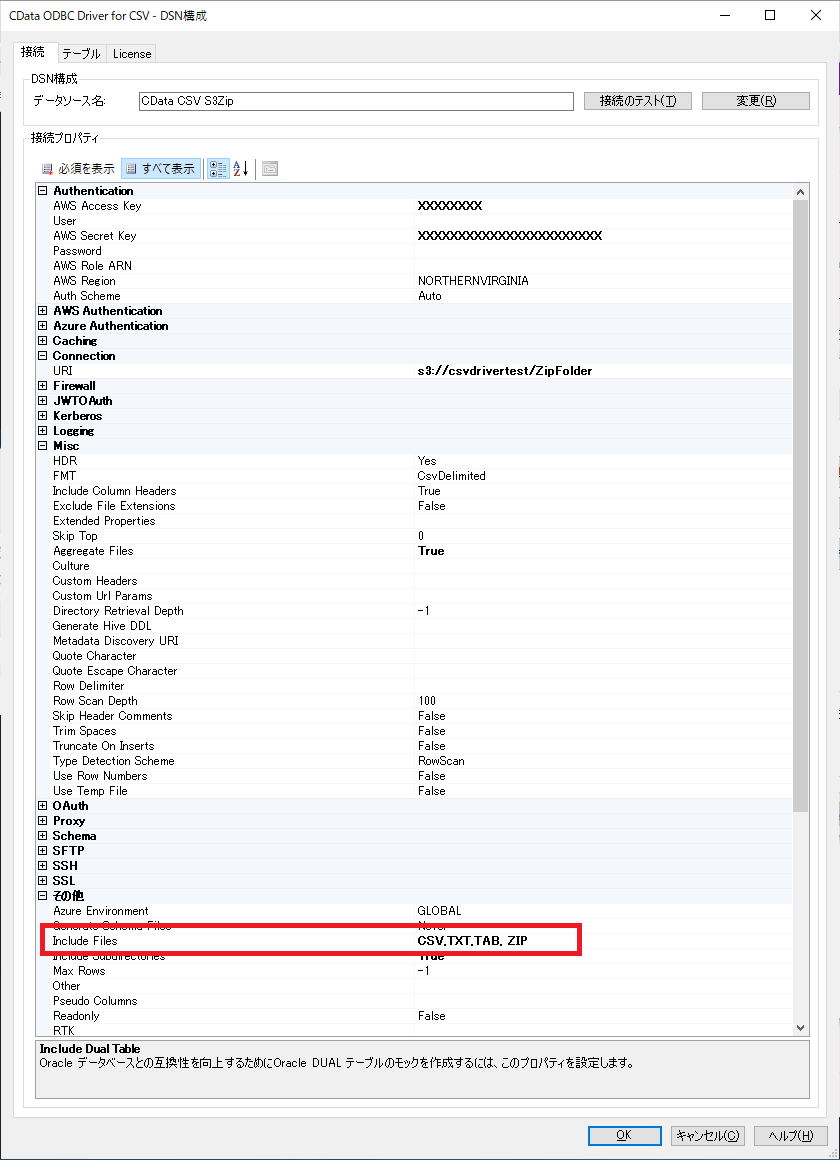This screenshot has width=840, height=1160.
Task: Select the Trim Spaces property row
Action: [x=414, y=731]
